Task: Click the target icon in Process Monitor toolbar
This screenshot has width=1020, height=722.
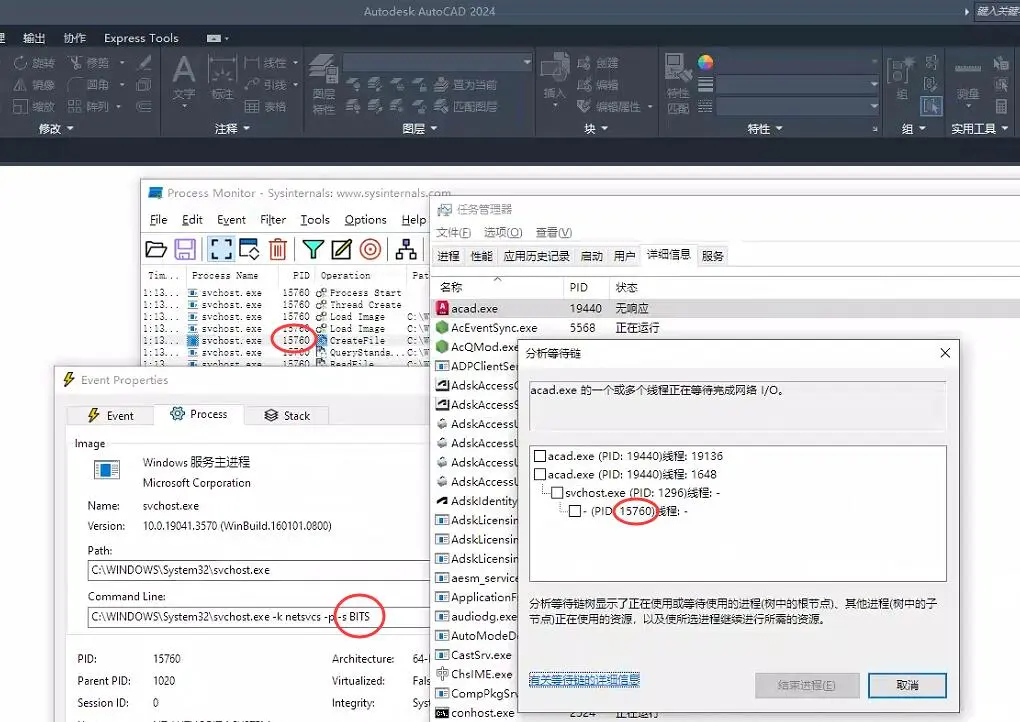Action: pos(370,249)
